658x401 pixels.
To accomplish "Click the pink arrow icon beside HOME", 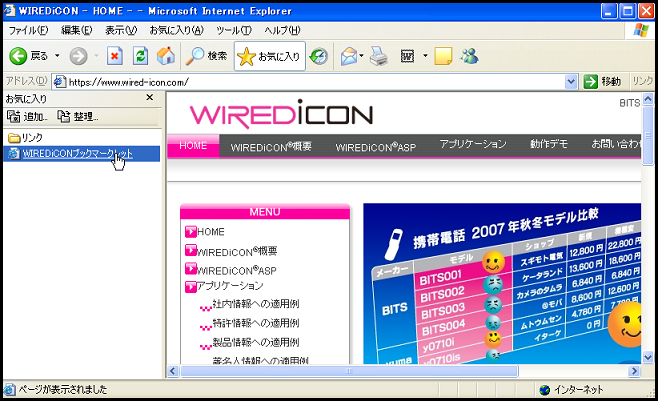I will point(191,232).
